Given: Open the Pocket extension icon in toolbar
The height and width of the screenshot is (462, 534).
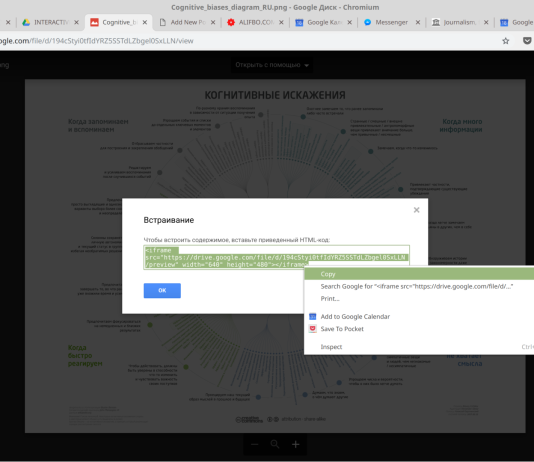Looking at the screenshot, I should pos(527,41).
